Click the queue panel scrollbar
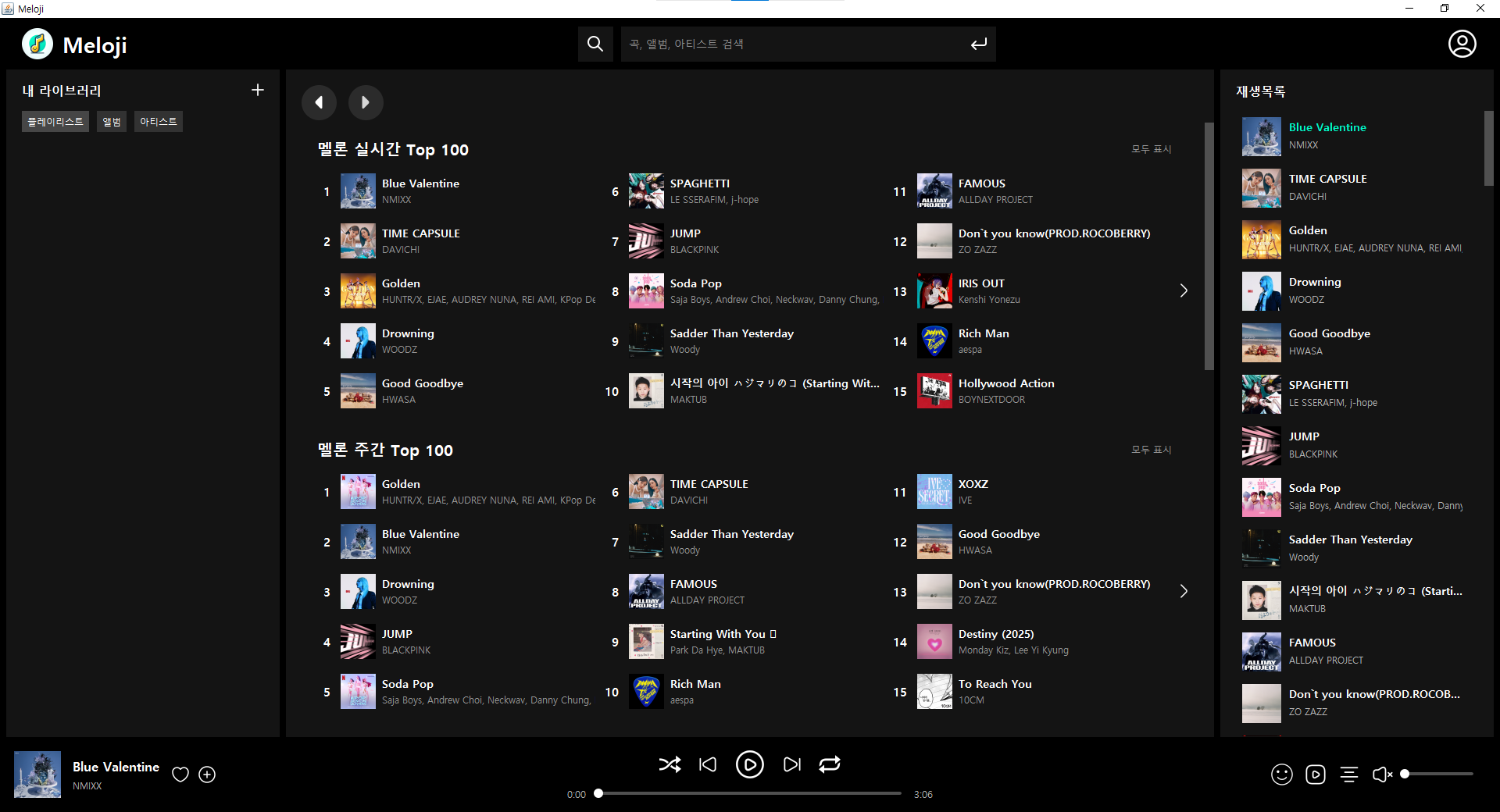The image size is (1500, 812). click(1488, 148)
